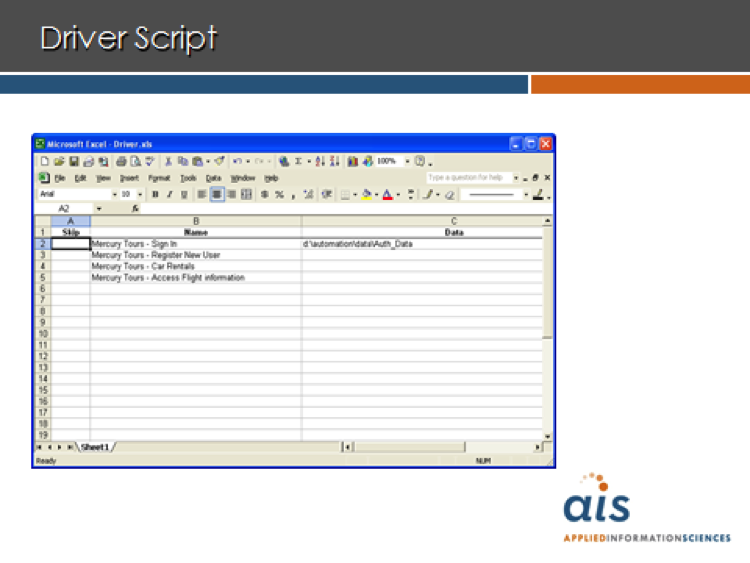Click the Sort Ascending icon
This screenshot has height=563, width=750.
[x=321, y=161]
